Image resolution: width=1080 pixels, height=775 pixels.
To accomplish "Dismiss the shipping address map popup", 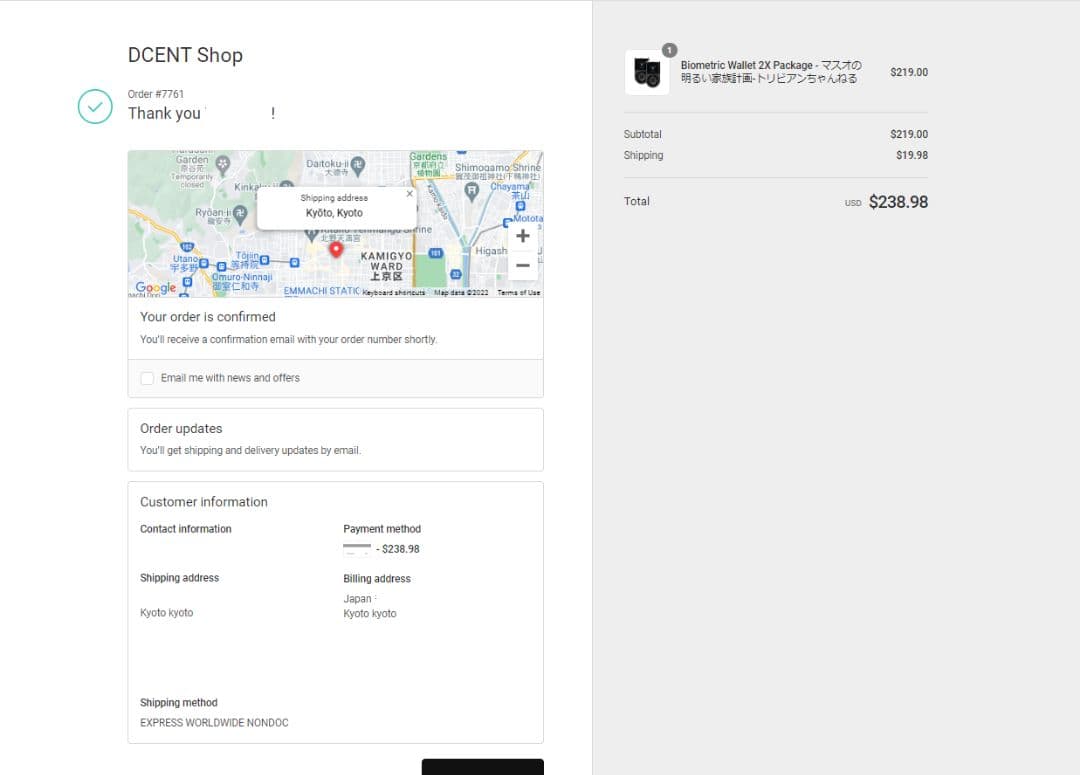I will [x=409, y=194].
